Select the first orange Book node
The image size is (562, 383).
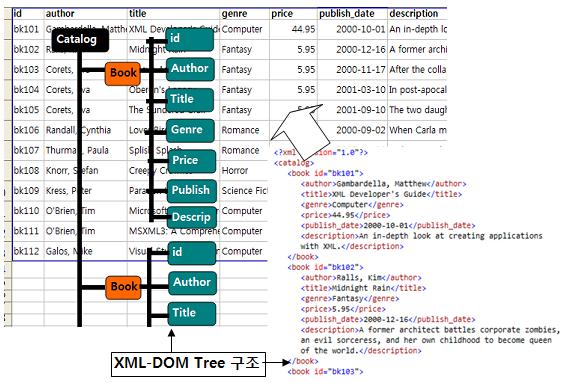[123, 74]
